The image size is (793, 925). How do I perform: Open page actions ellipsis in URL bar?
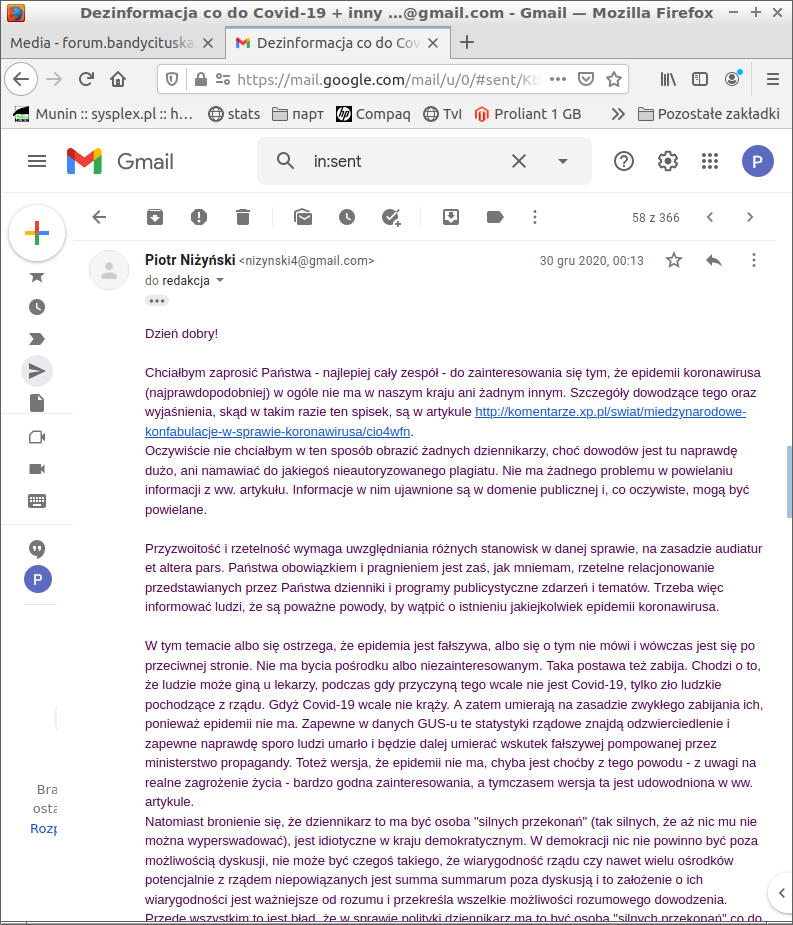tap(558, 79)
